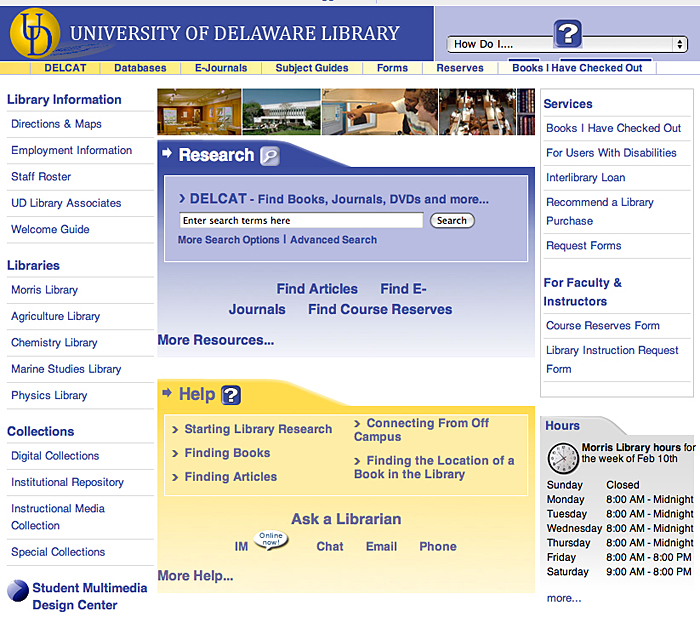Follow the Interlibrary Loan link
This screenshot has height=617, width=700.
585,177
